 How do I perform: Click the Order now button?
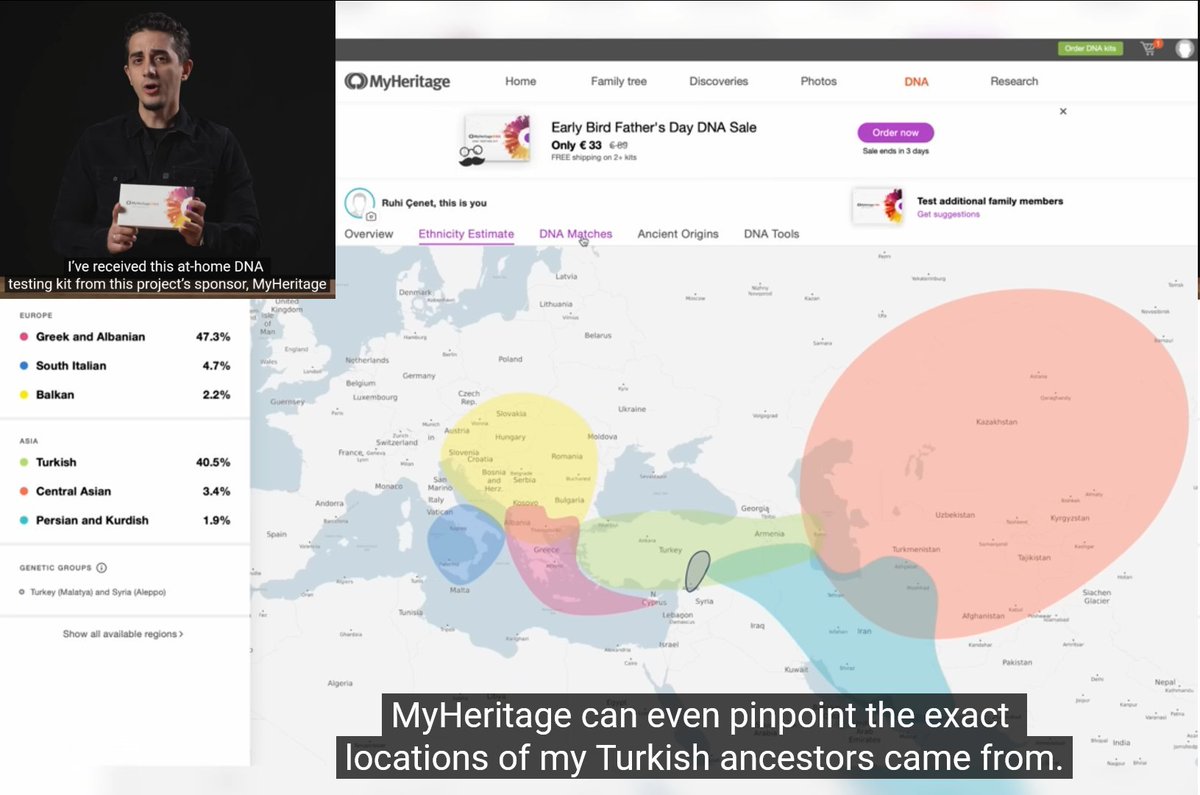[x=895, y=132]
